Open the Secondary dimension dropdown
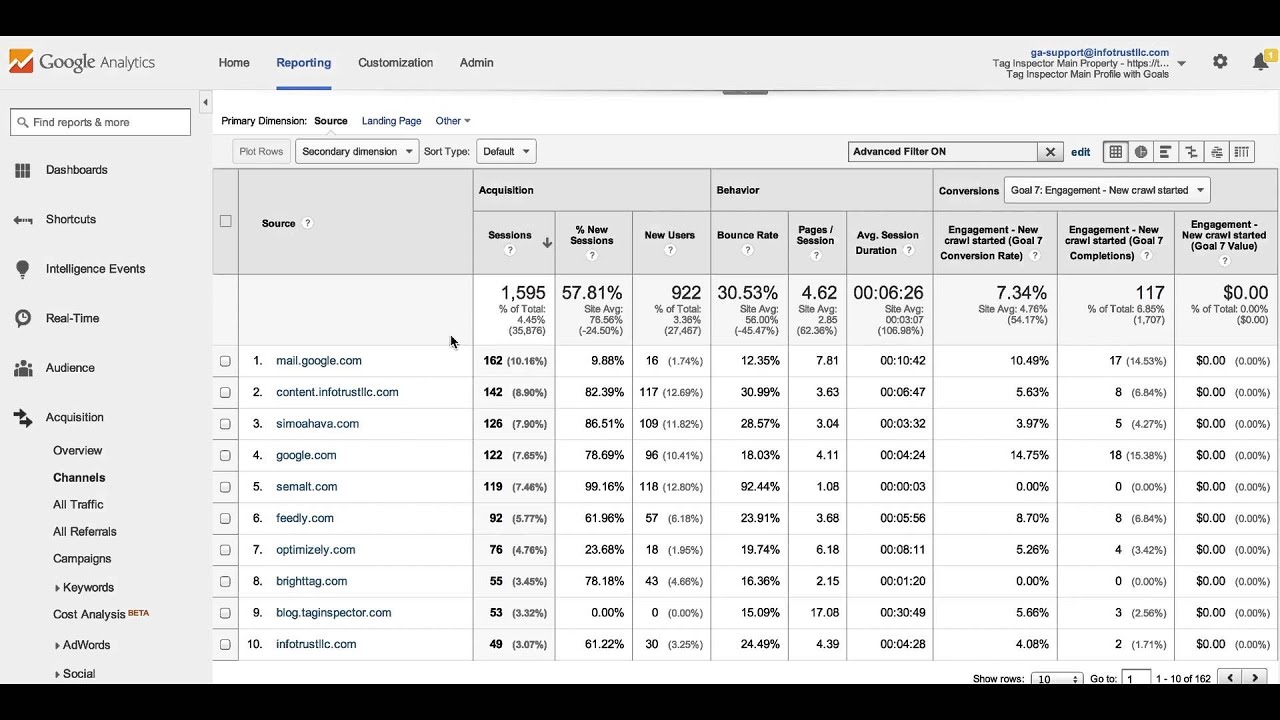This screenshot has height=720, width=1280. click(x=357, y=152)
